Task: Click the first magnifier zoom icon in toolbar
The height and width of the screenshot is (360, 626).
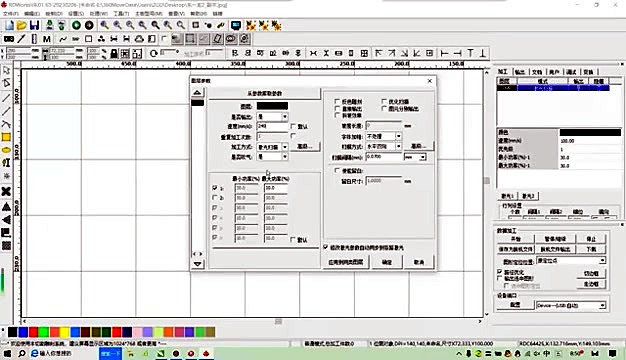Action: click(104, 25)
